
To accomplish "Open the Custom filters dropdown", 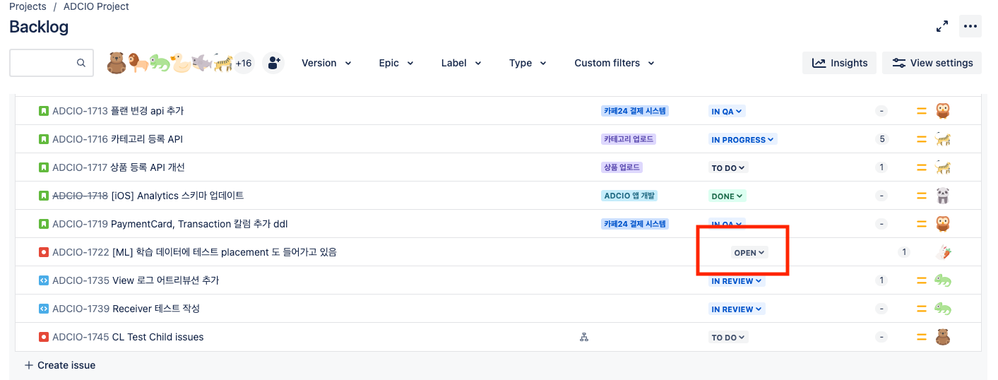I will [615, 63].
